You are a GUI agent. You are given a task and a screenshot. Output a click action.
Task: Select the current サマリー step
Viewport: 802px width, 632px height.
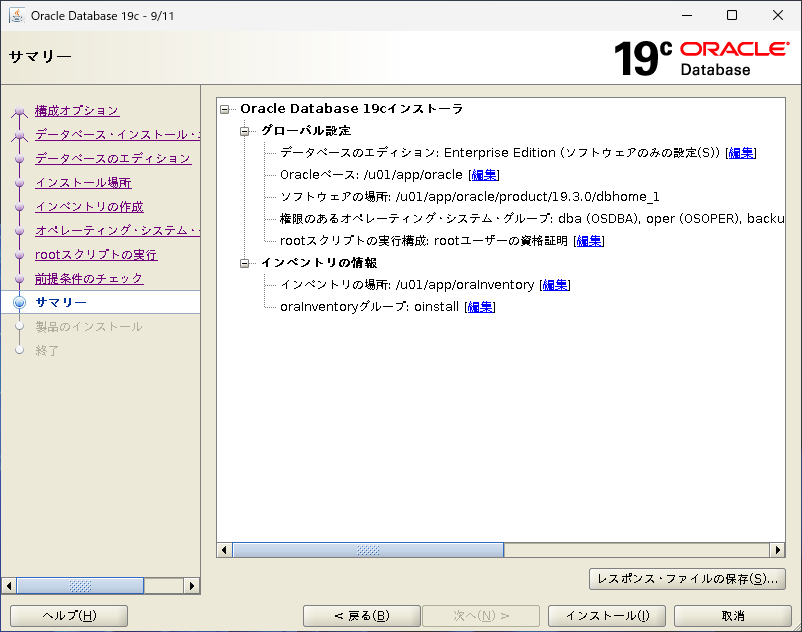(x=61, y=302)
